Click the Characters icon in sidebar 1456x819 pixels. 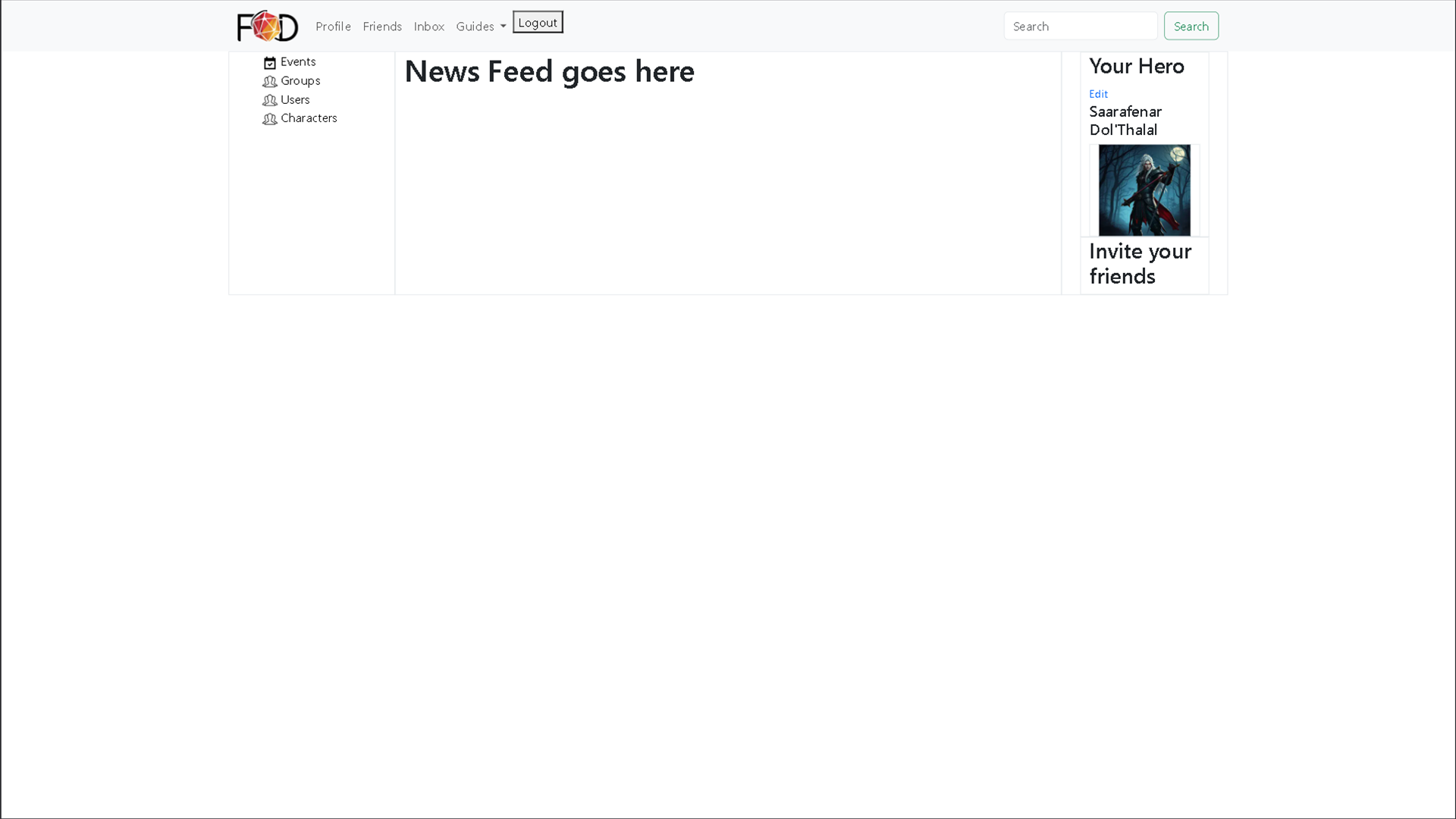(x=270, y=118)
